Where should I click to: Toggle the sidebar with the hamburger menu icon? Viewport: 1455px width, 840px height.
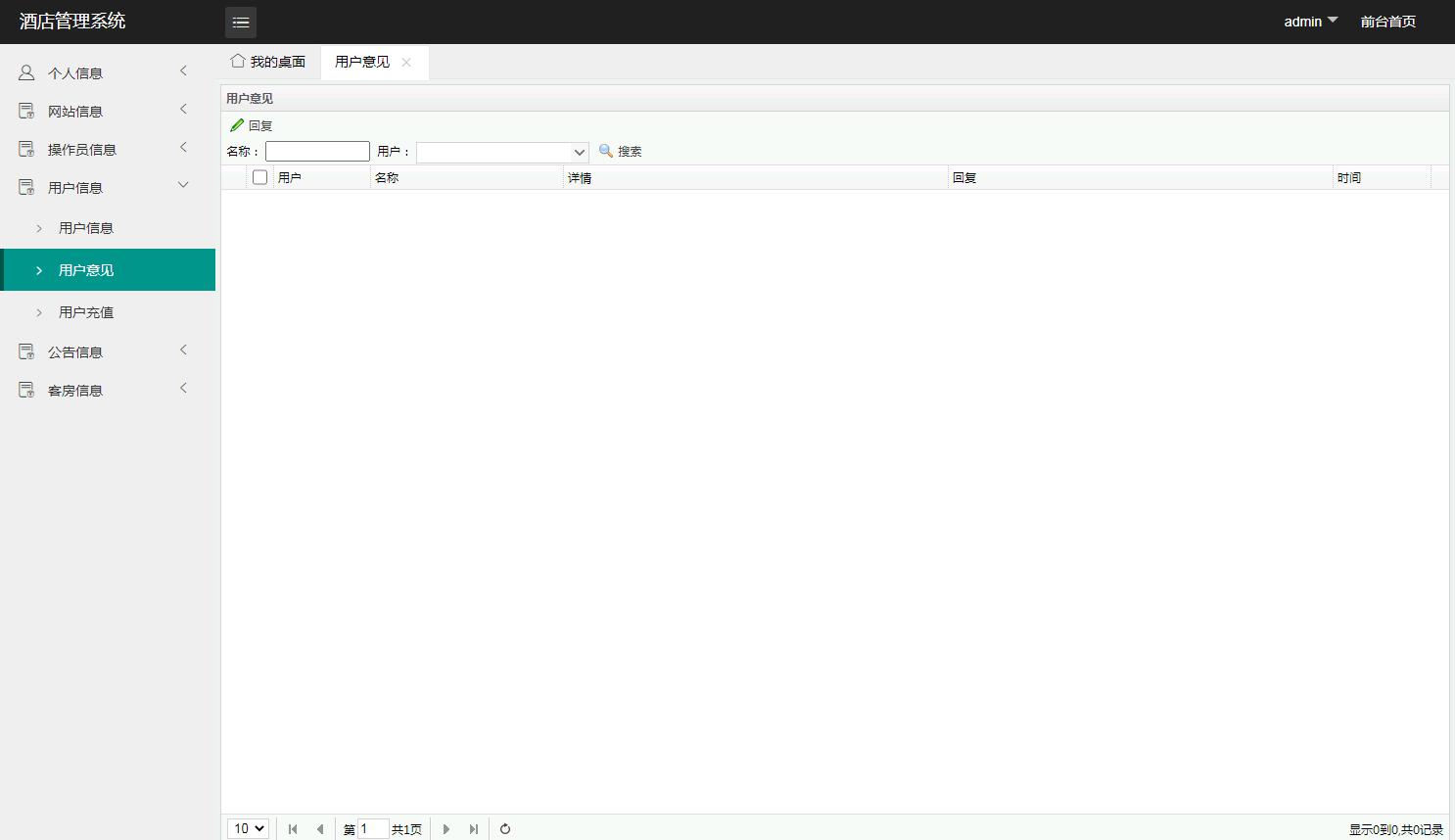click(241, 22)
